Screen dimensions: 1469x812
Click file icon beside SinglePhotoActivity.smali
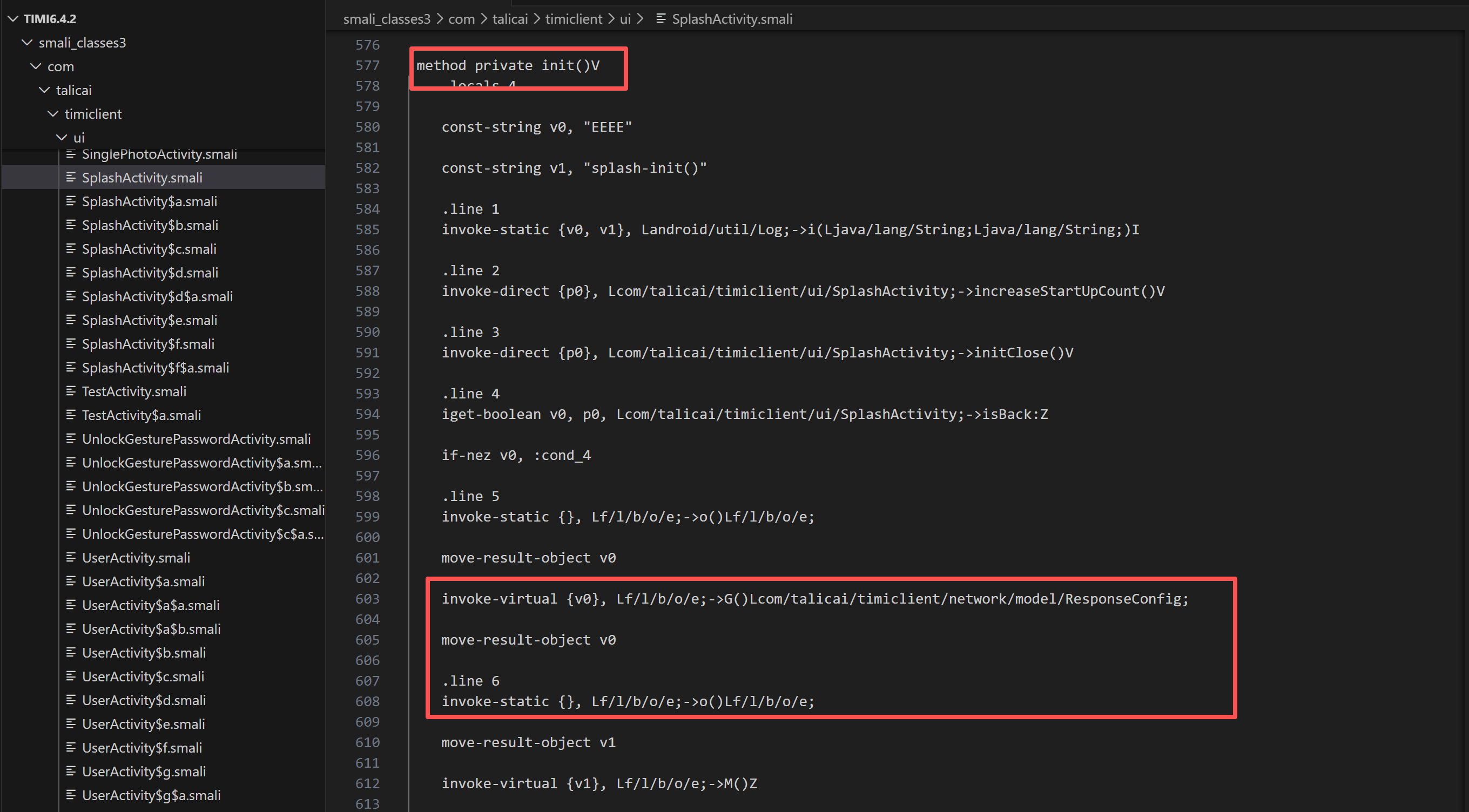(71, 154)
